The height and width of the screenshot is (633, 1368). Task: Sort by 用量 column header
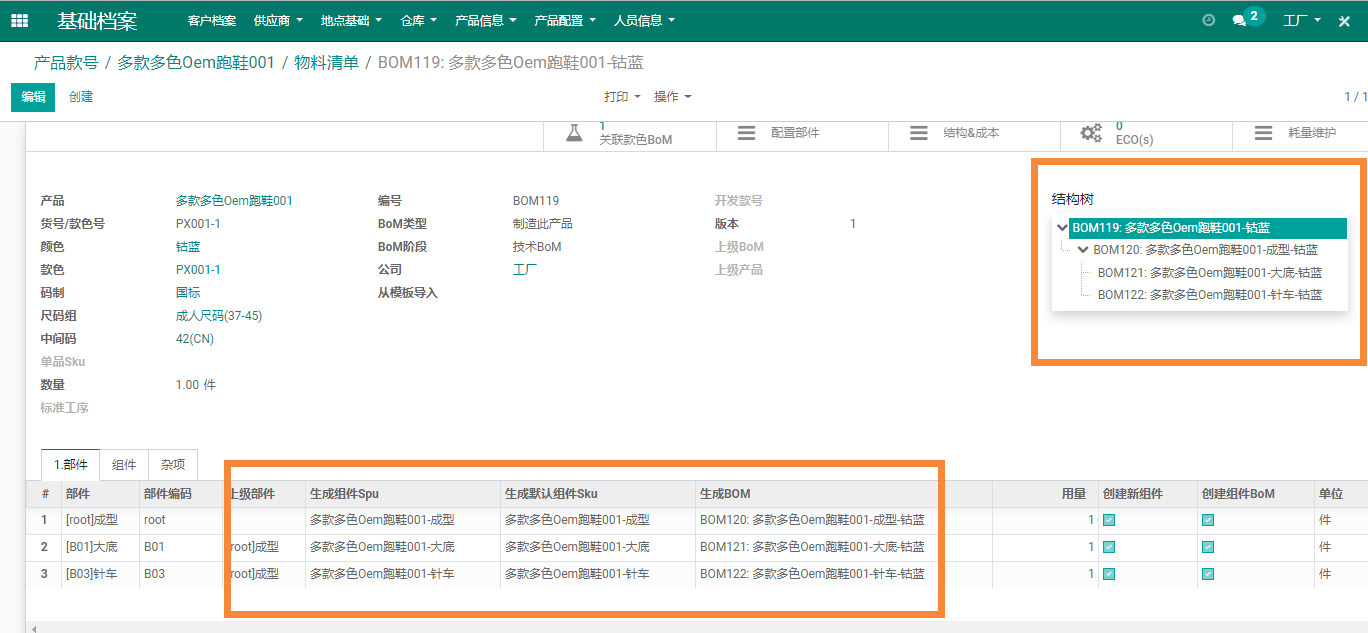[x=1045, y=494]
